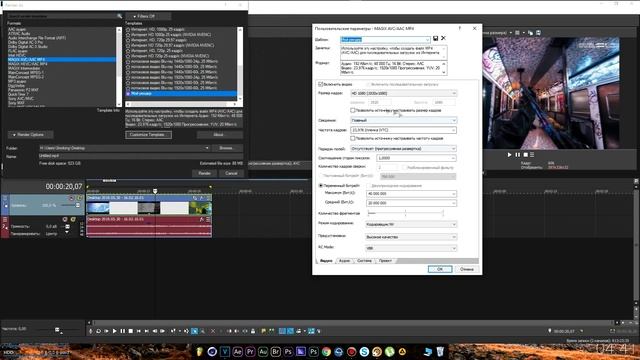The width and height of the screenshot is (640, 360).
Task: Select the Переменный битрейт radio button
Action: (x=320, y=186)
